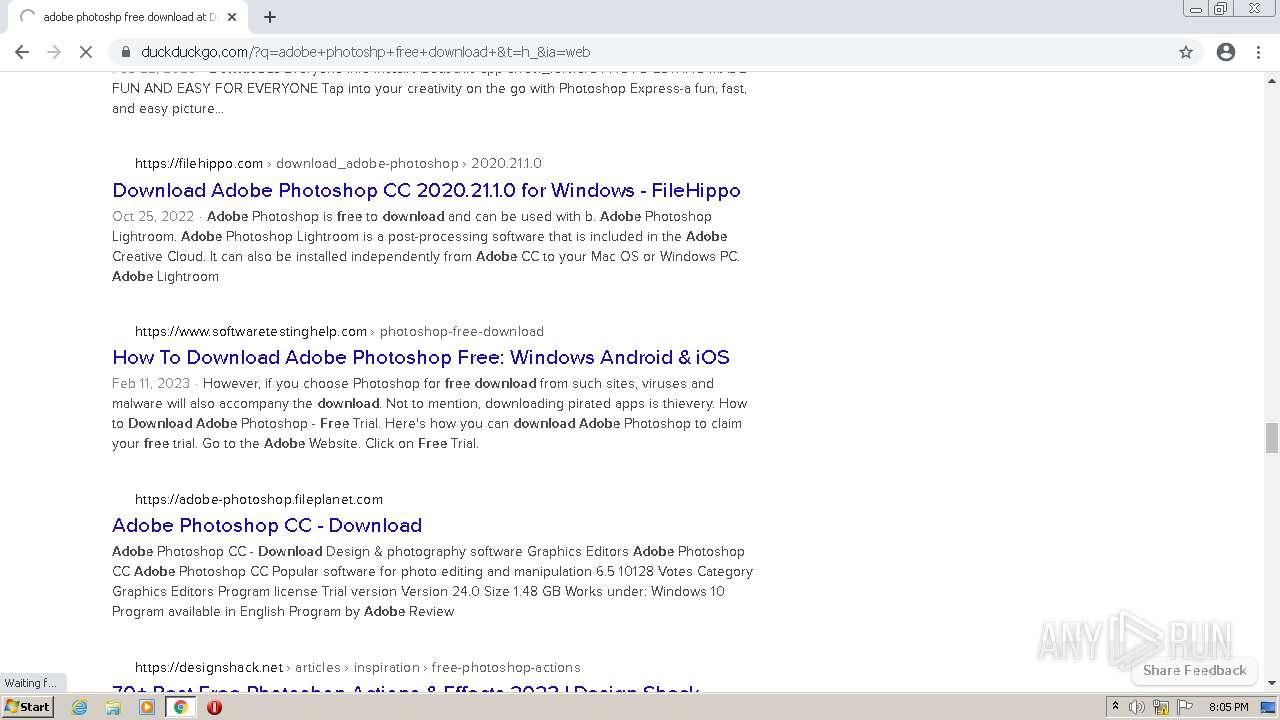The height and width of the screenshot is (720, 1280).
Task: Open the Chrome profile avatar menu
Action: [1226, 52]
